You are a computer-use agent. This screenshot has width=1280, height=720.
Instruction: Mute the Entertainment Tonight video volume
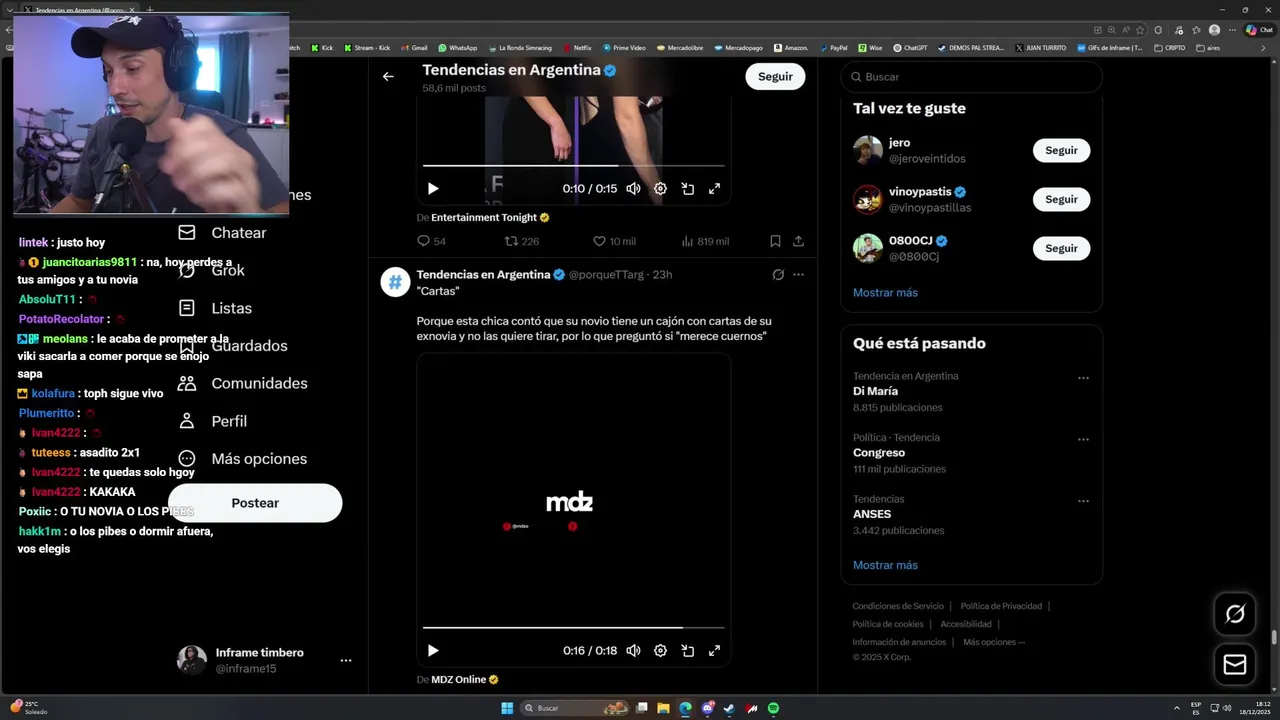point(633,188)
